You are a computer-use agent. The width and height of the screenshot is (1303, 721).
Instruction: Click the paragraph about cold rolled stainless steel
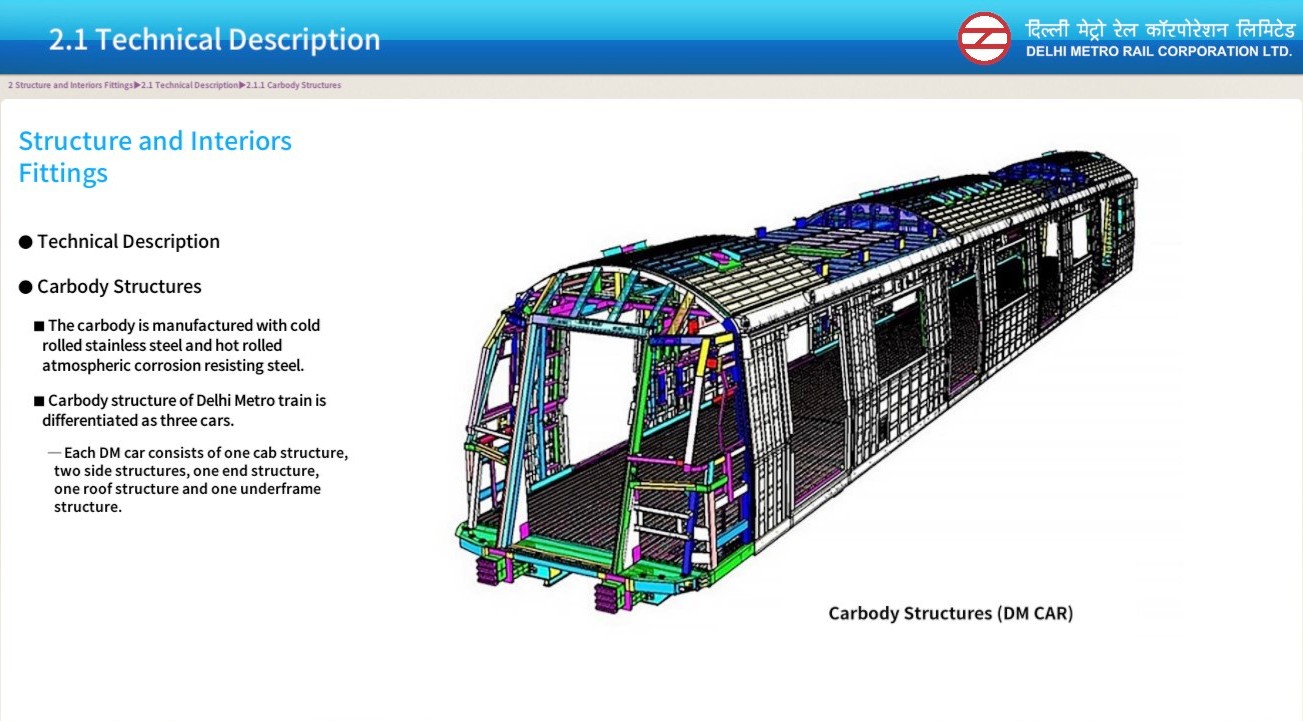pos(180,346)
